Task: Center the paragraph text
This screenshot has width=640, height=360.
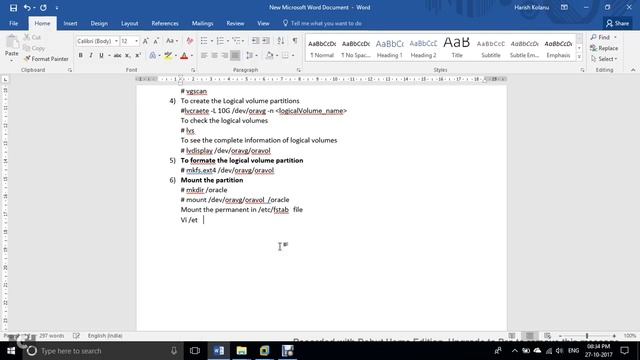Action: 214,55
